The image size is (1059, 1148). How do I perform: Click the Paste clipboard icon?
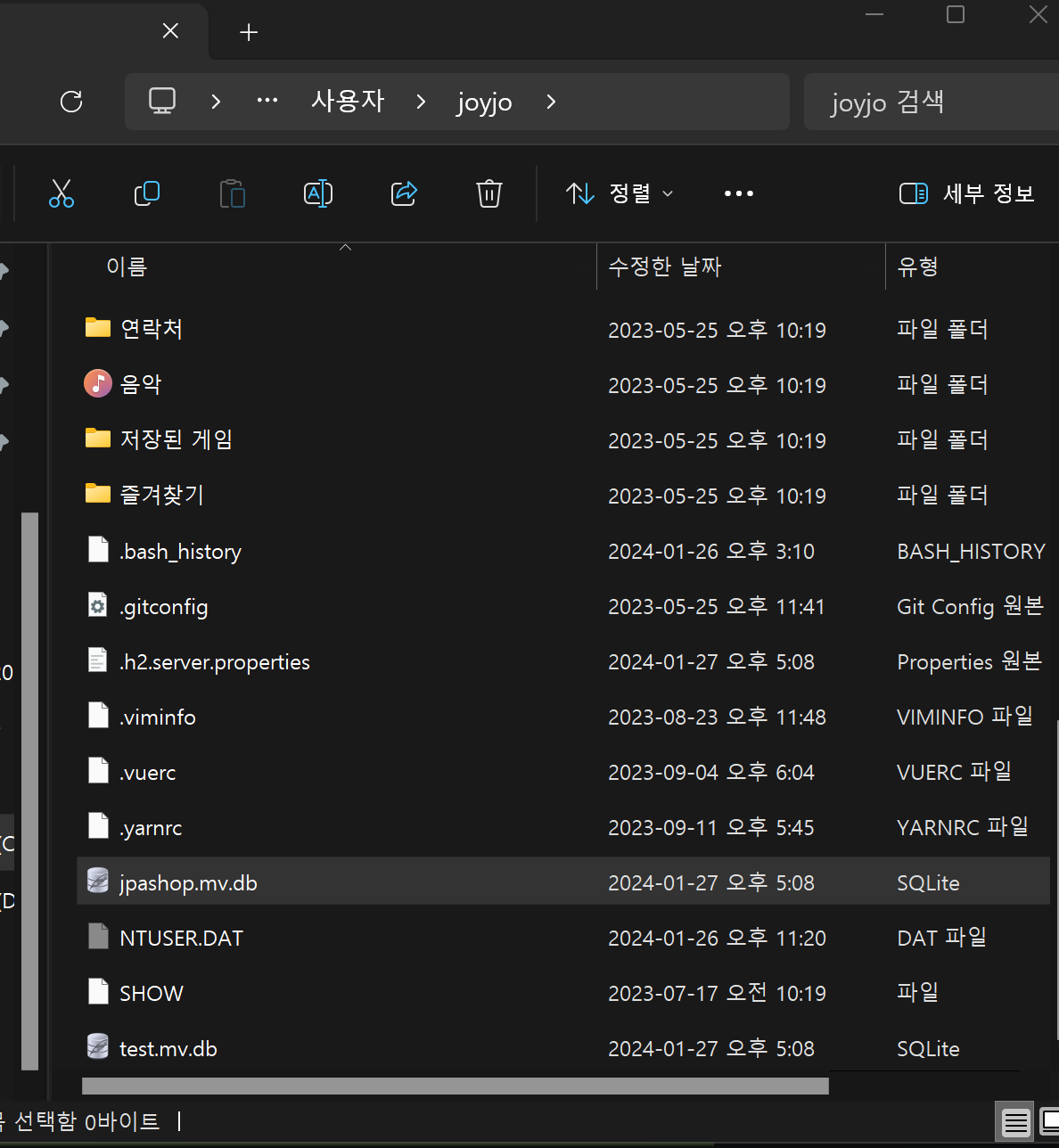(233, 193)
